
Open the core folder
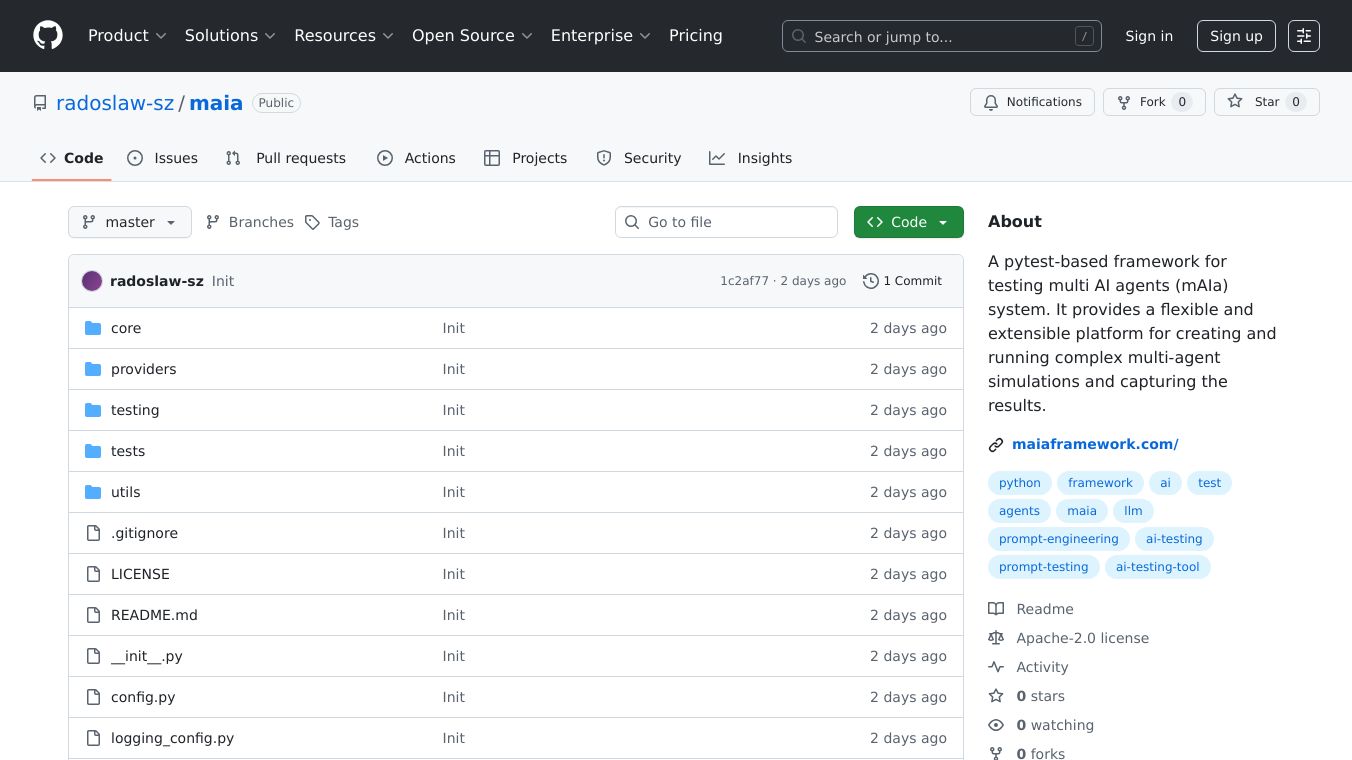(126, 328)
